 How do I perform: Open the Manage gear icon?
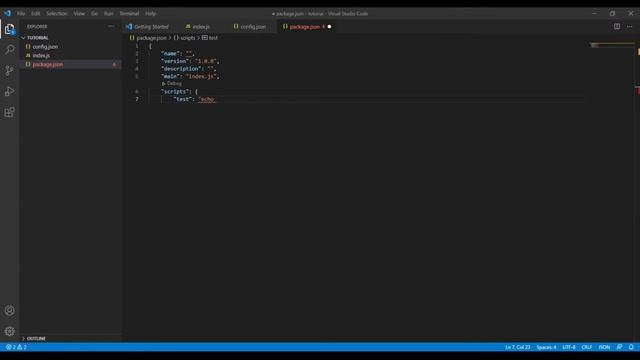[9, 331]
